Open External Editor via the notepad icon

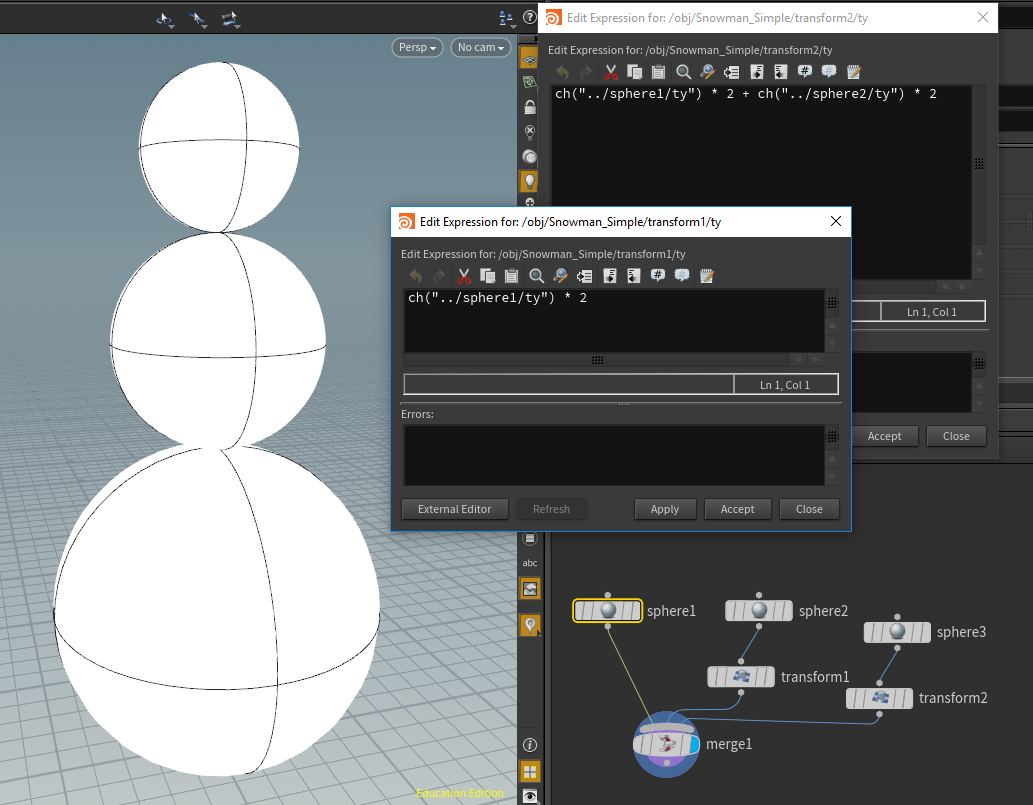707,276
